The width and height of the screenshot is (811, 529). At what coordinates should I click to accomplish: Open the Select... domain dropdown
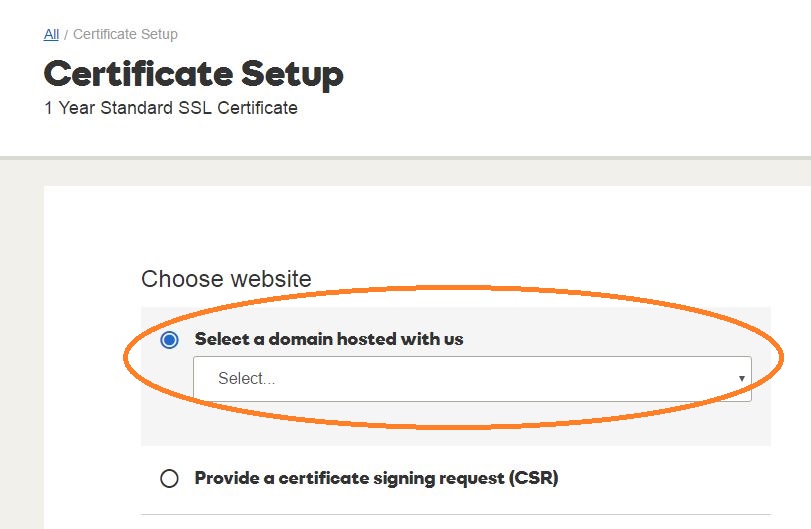[472, 379]
